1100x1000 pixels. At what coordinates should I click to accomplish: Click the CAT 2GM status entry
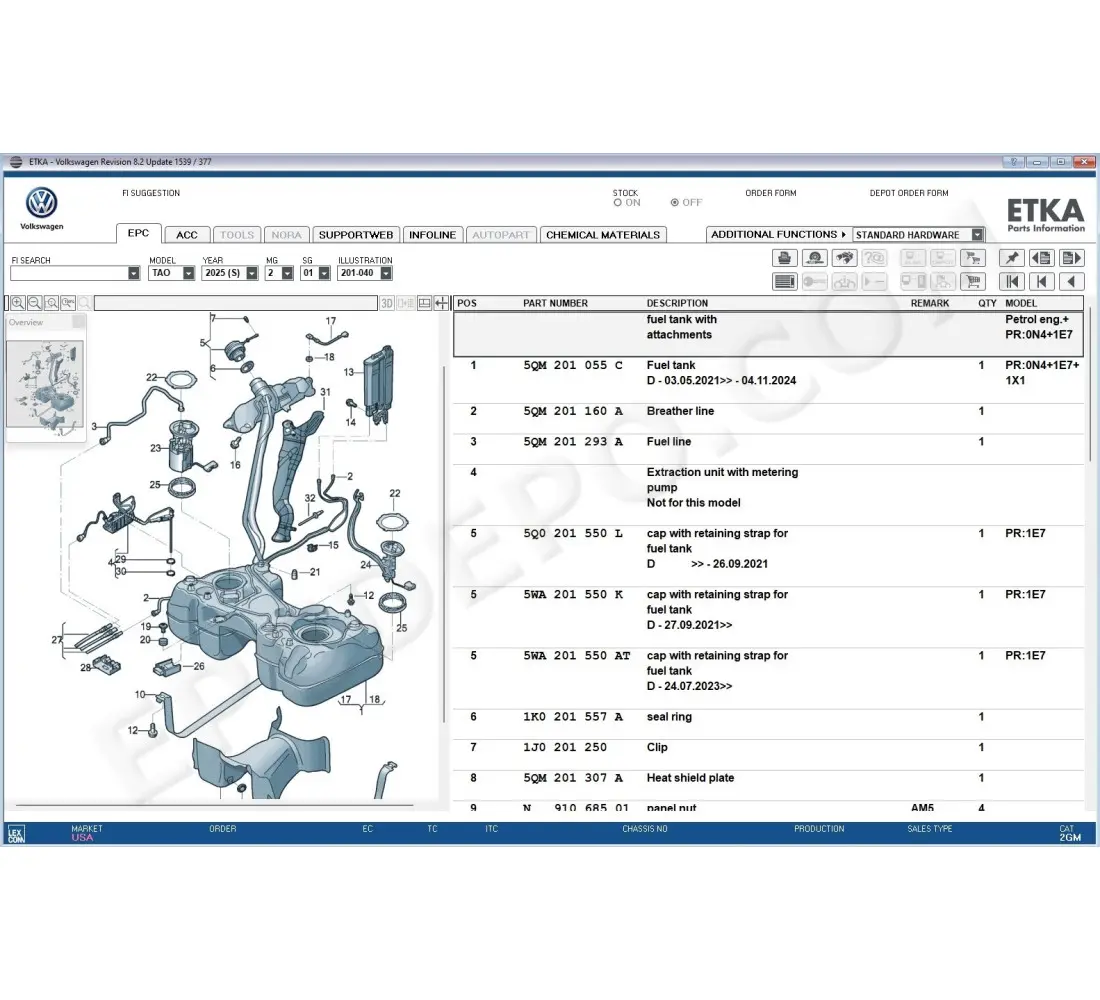pos(1070,833)
